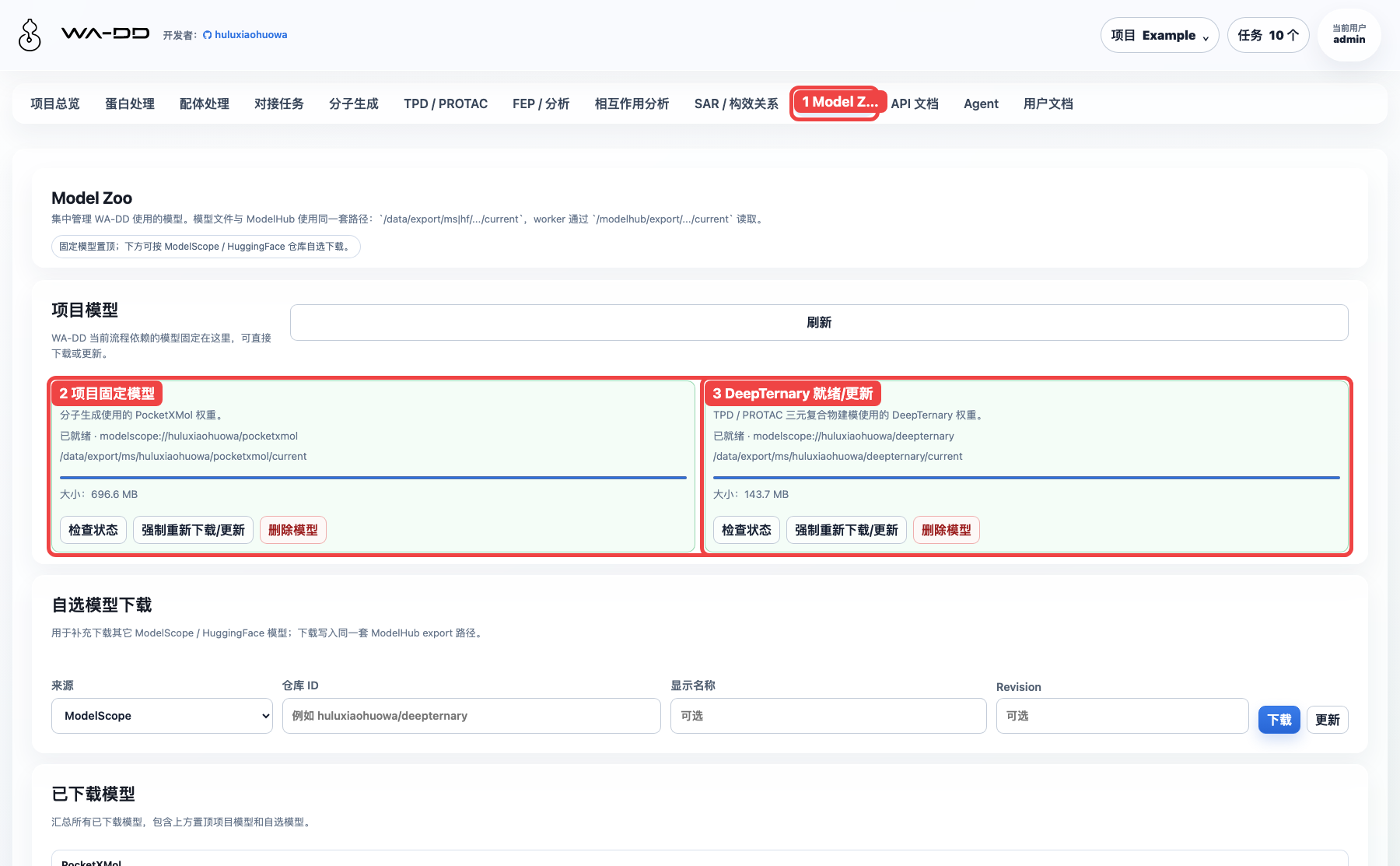Click the Revision input field
This screenshot has height=866, width=1400.
point(1122,716)
